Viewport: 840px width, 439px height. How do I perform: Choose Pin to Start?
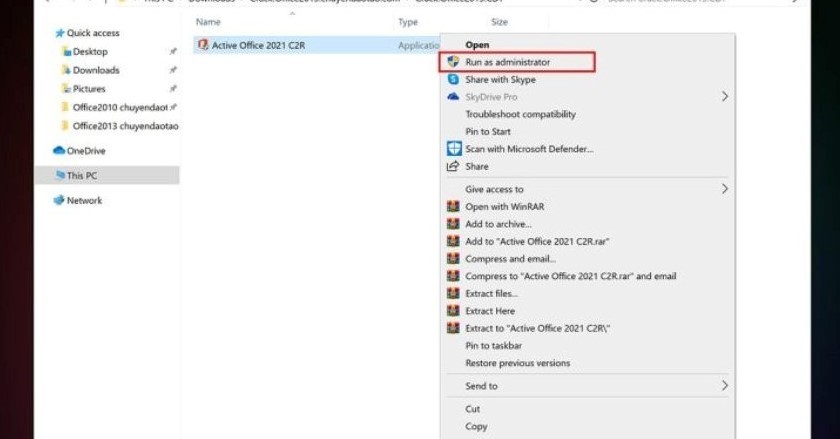pyautogui.click(x=488, y=131)
